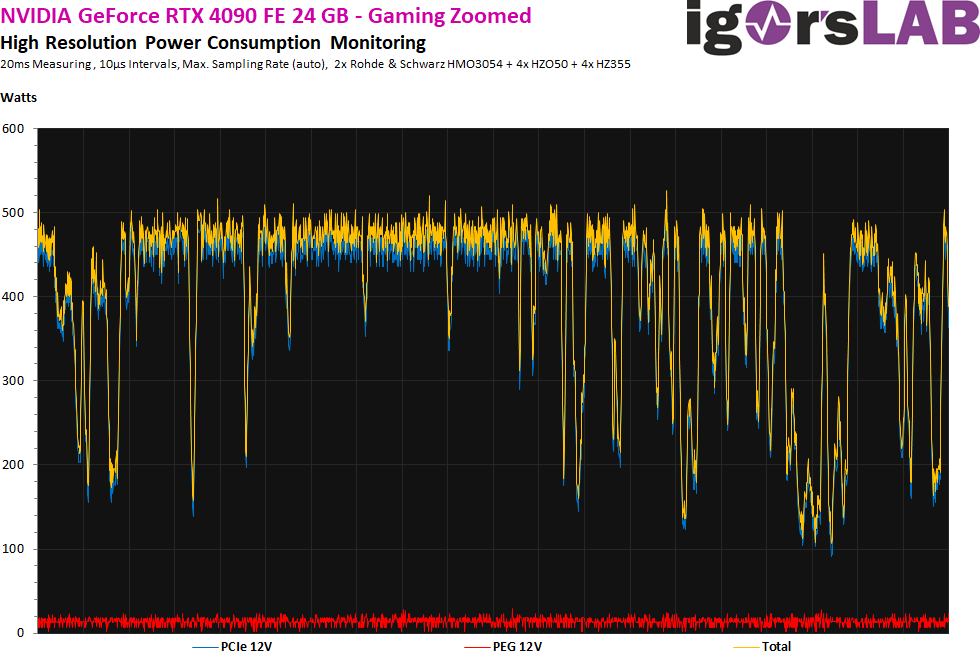Click the chart title 'NVIDIA GeForce RTX 4090 FE 24 GB - Gaming Zoomed'
Viewport: 980px width, 660px height.
point(266,15)
